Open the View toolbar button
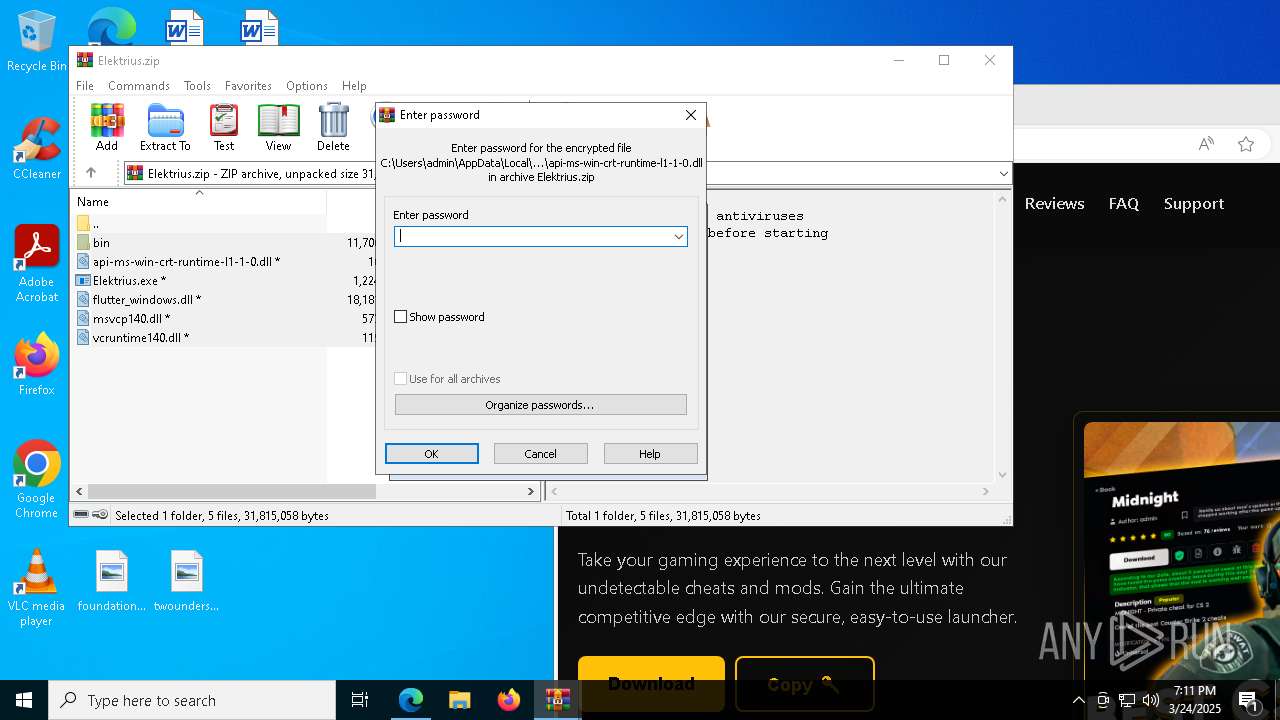Image resolution: width=1280 pixels, height=720 pixels. pyautogui.click(x=278, y=127)
